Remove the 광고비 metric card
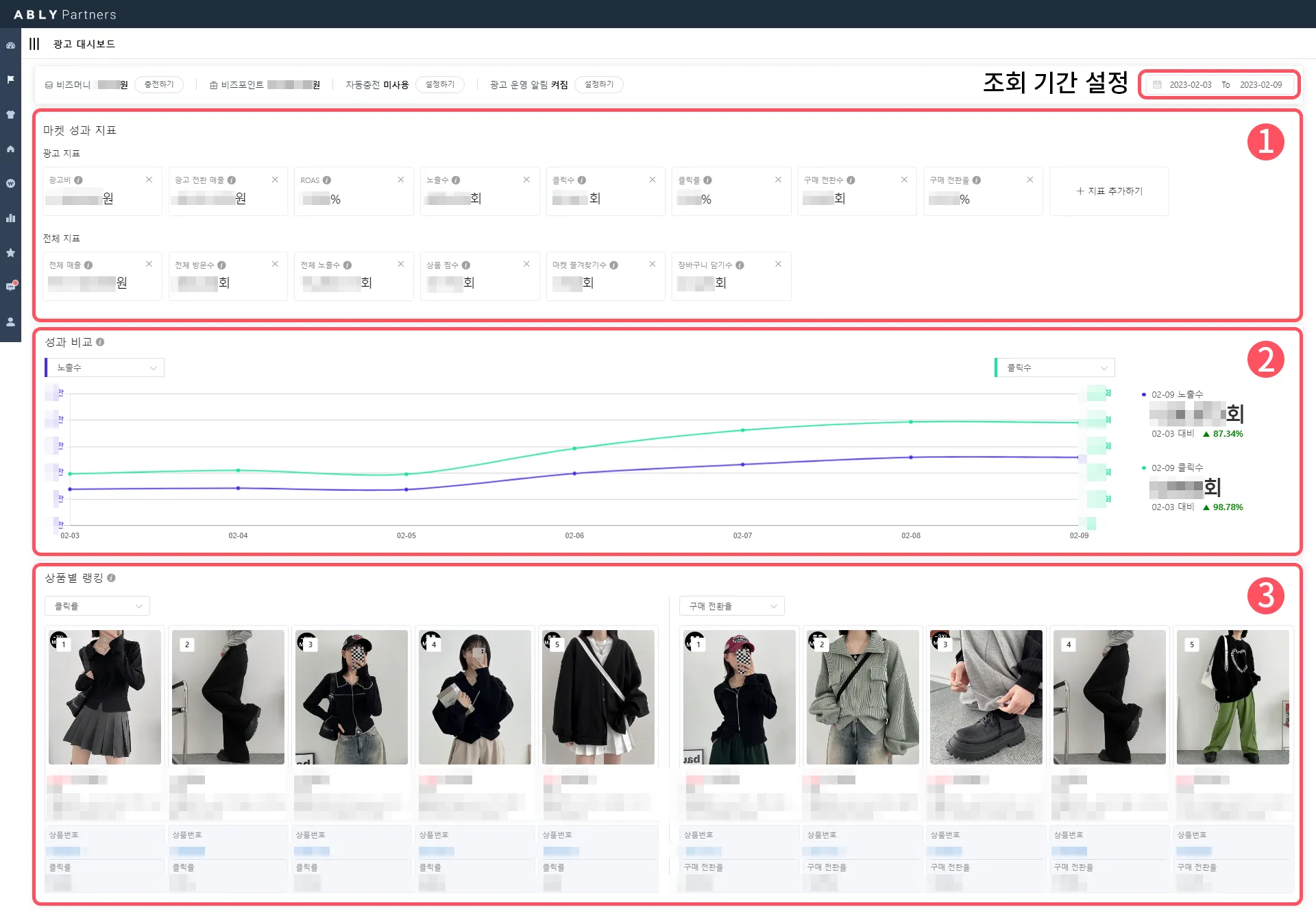Screen dimensions: 1316x916 149,180
